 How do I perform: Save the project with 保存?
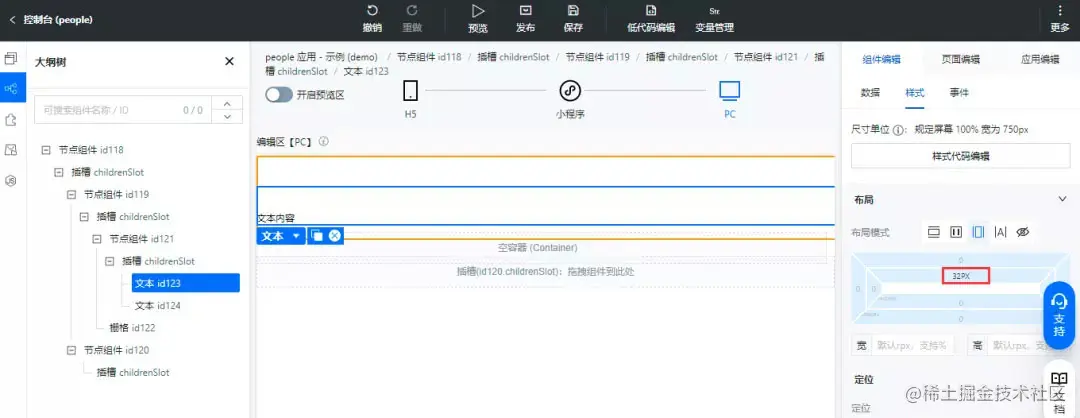pyautogui.click(x=573, y=11)
